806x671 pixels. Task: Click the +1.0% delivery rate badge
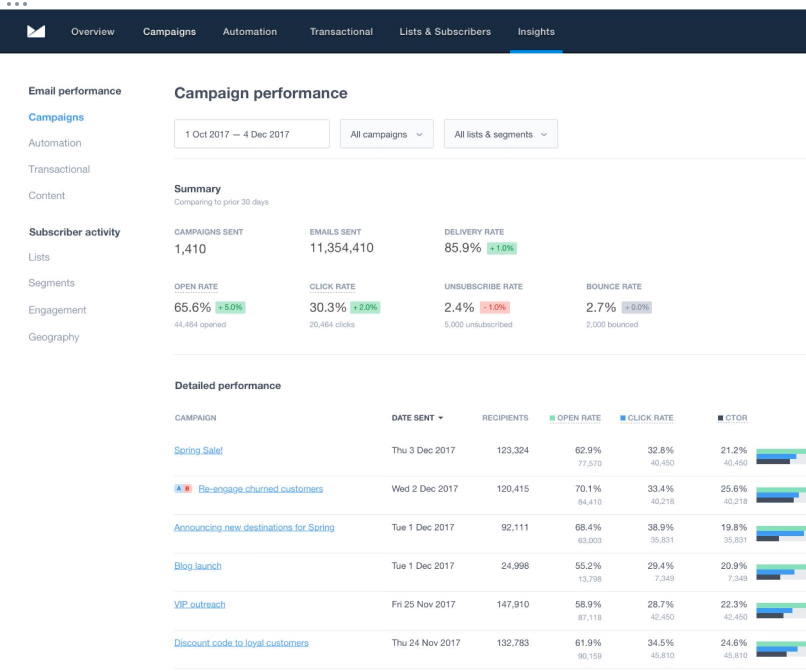502,248
